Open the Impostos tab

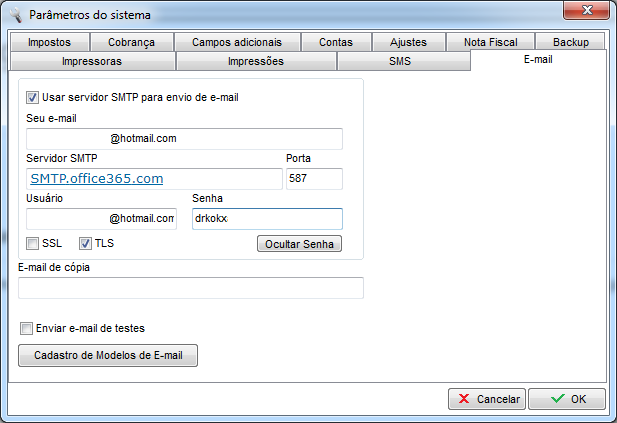tap(49, 42)
